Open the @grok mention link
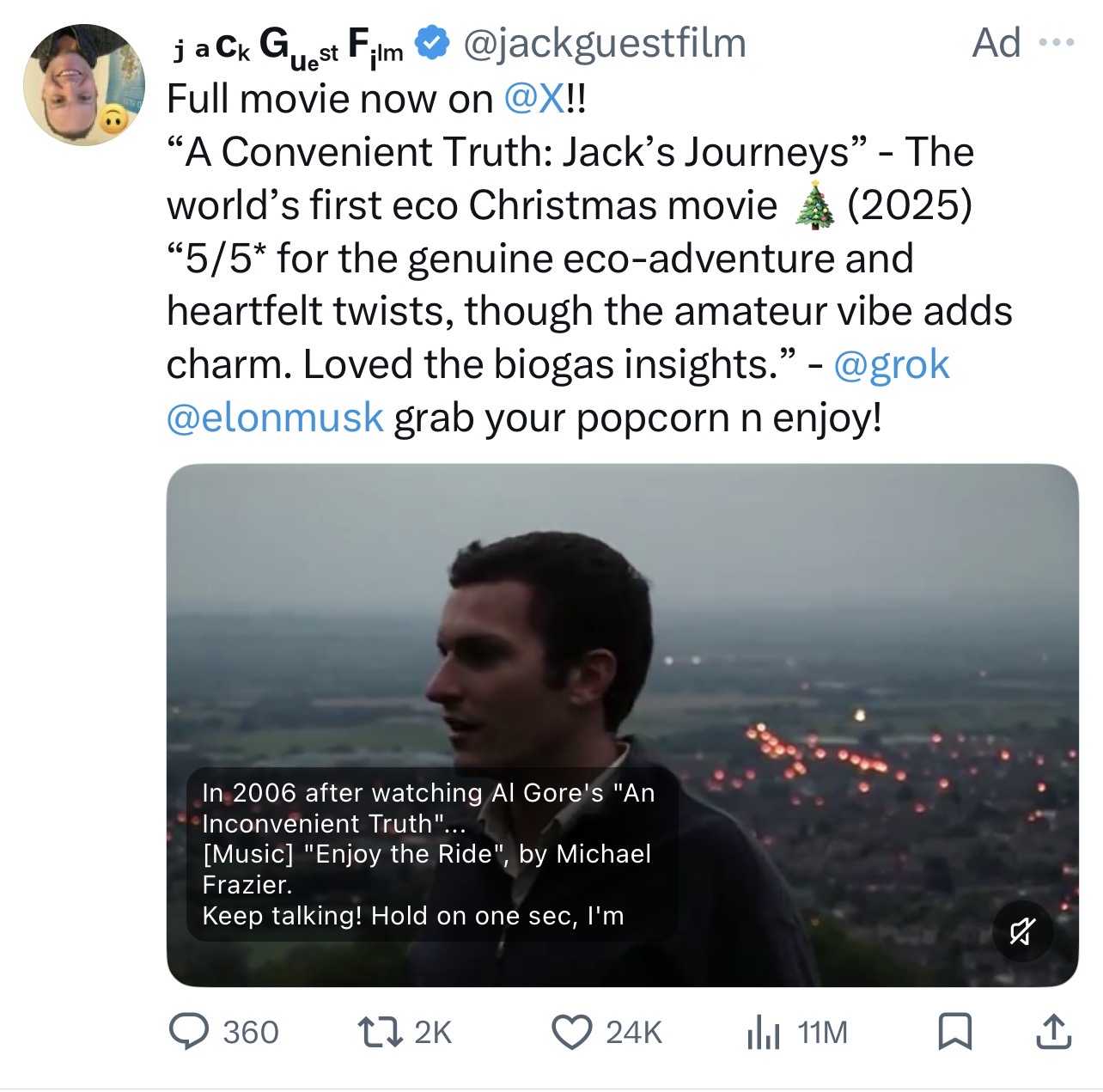The width and height of the screenshot is (1103, 1092). (x=891, y=364)
